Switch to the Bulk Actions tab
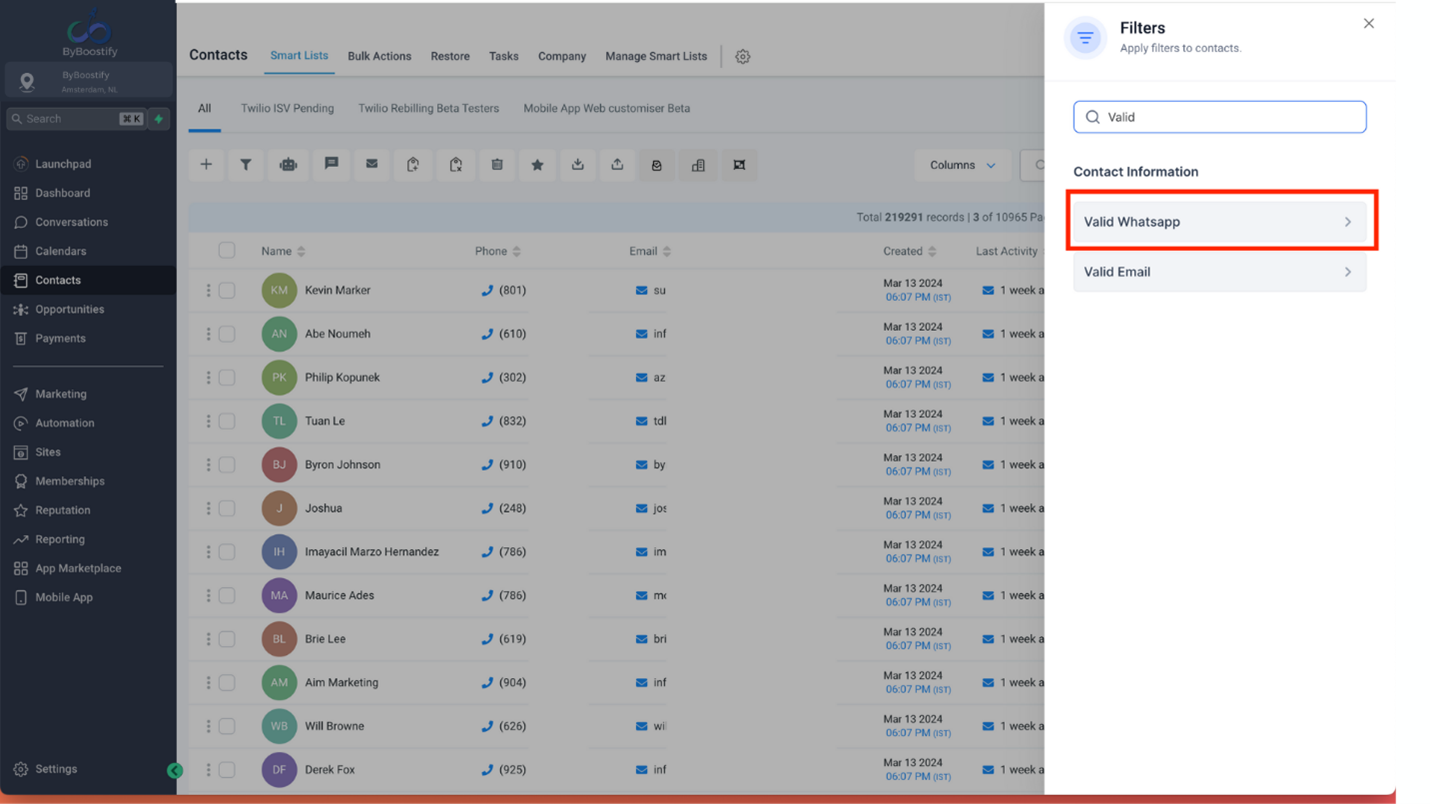The width and height of the screenshot is (1430, 804). pos(379,57)
